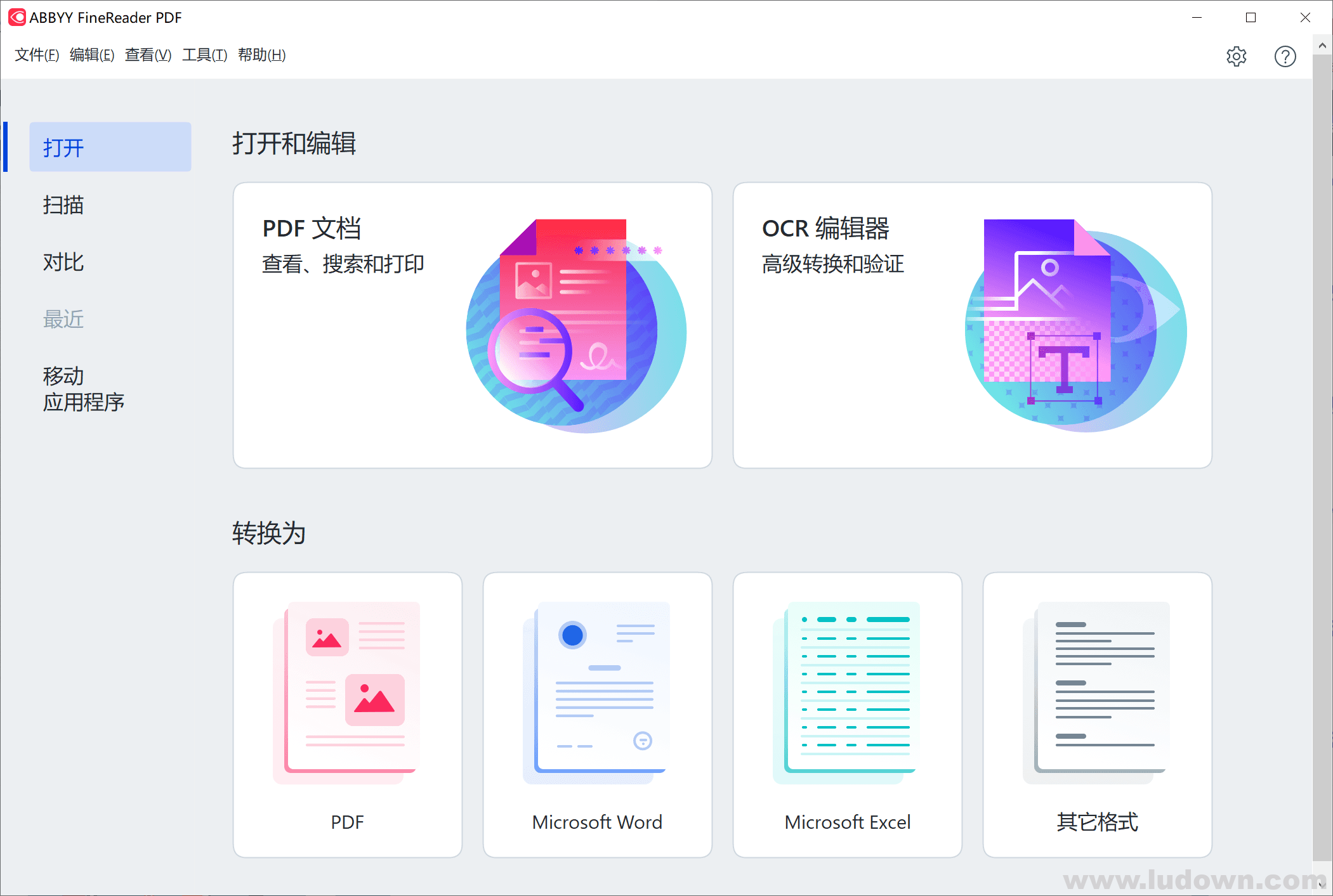Select the 最近 sidebar tab
1333x896 pixels.
pos(63,319)
